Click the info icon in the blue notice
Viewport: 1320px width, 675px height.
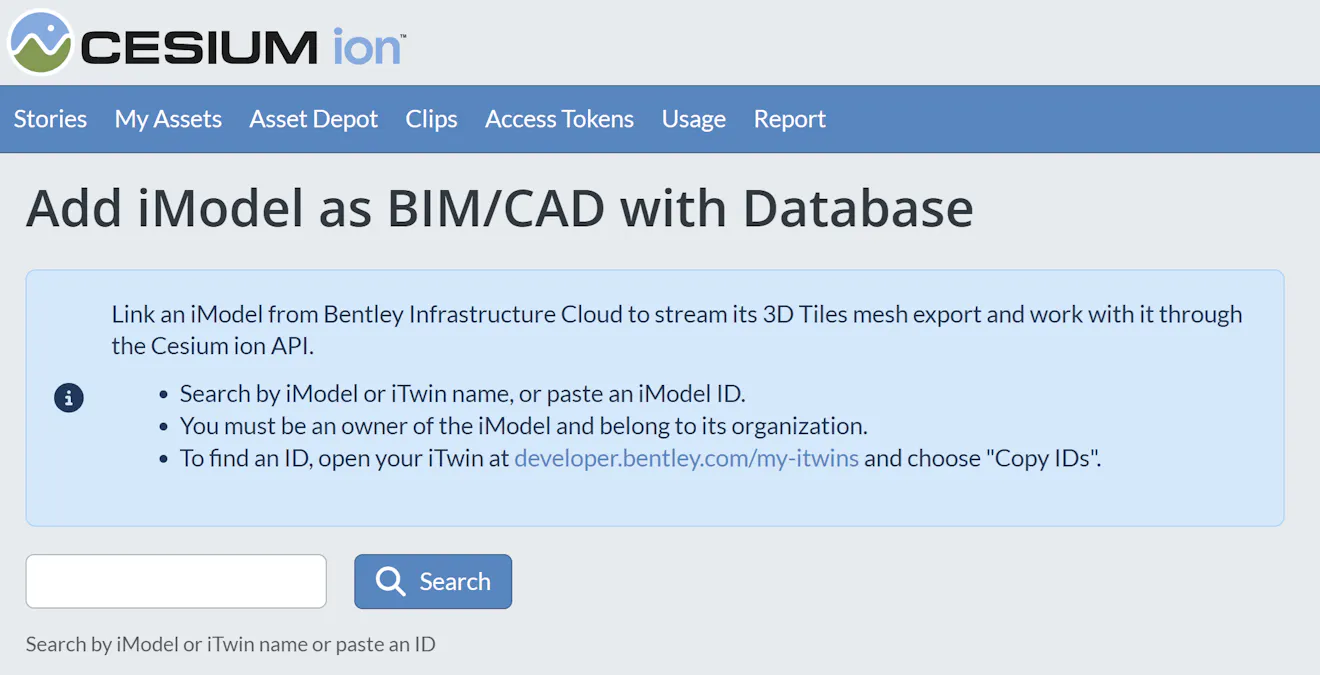69,398
